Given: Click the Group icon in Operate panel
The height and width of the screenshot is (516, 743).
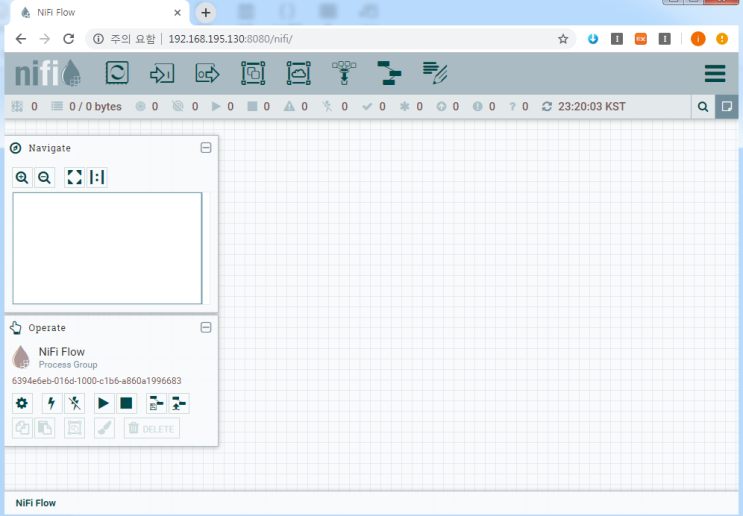Looking at the screenshot, I should click(74, 428).
